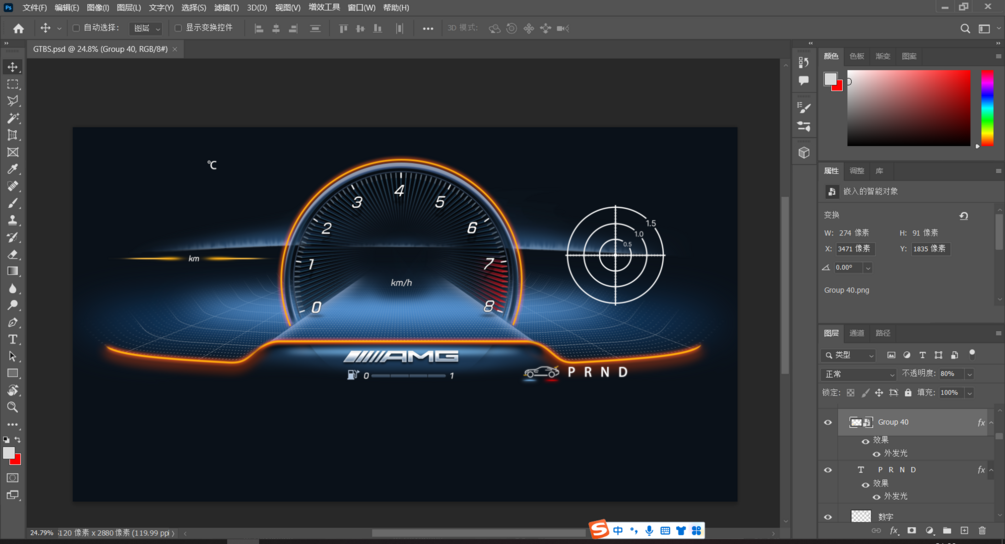Toggle 效果 visibility under P R N D

click(865, 484)
